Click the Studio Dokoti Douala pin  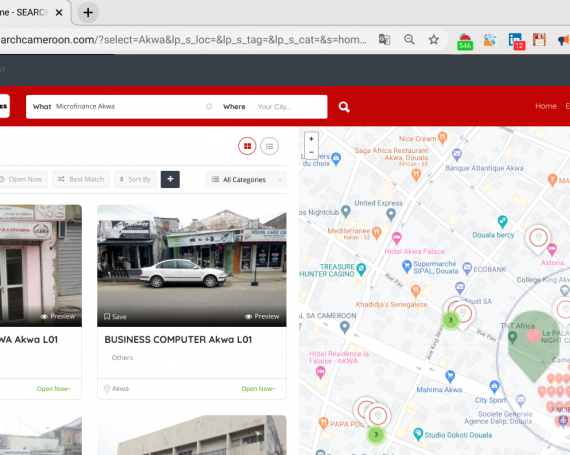coord(418,434)
